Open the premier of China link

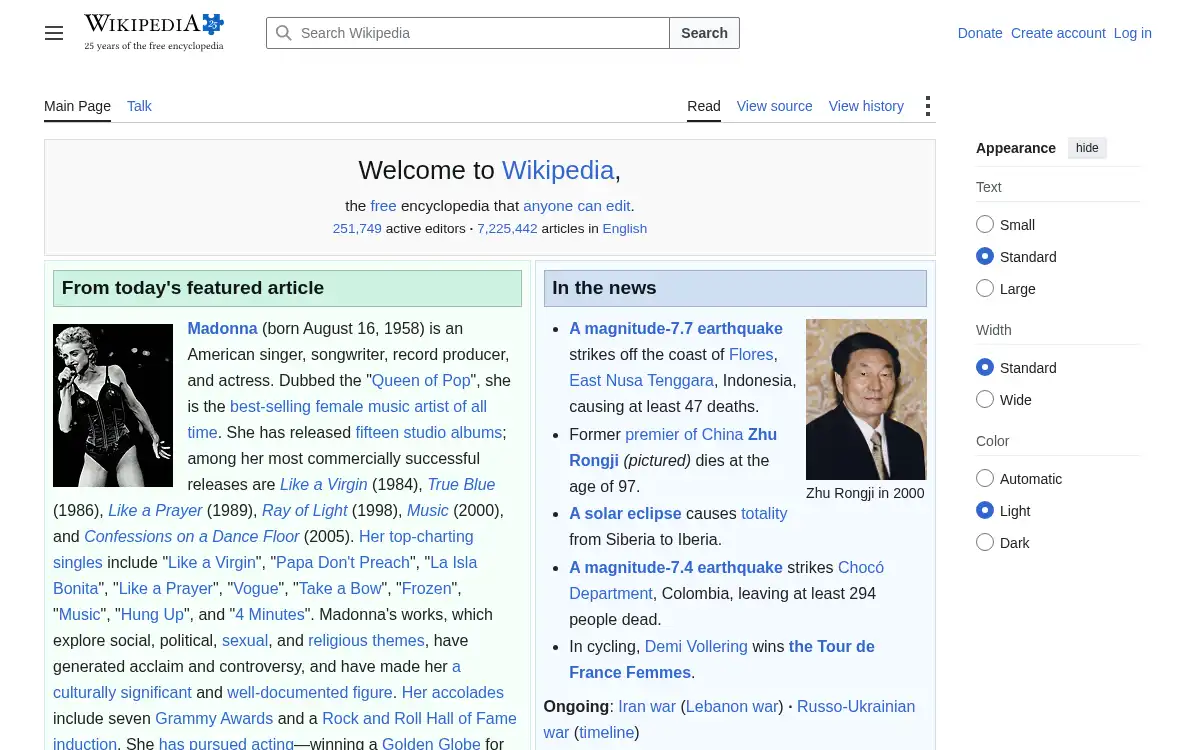[x=684, y=434]
